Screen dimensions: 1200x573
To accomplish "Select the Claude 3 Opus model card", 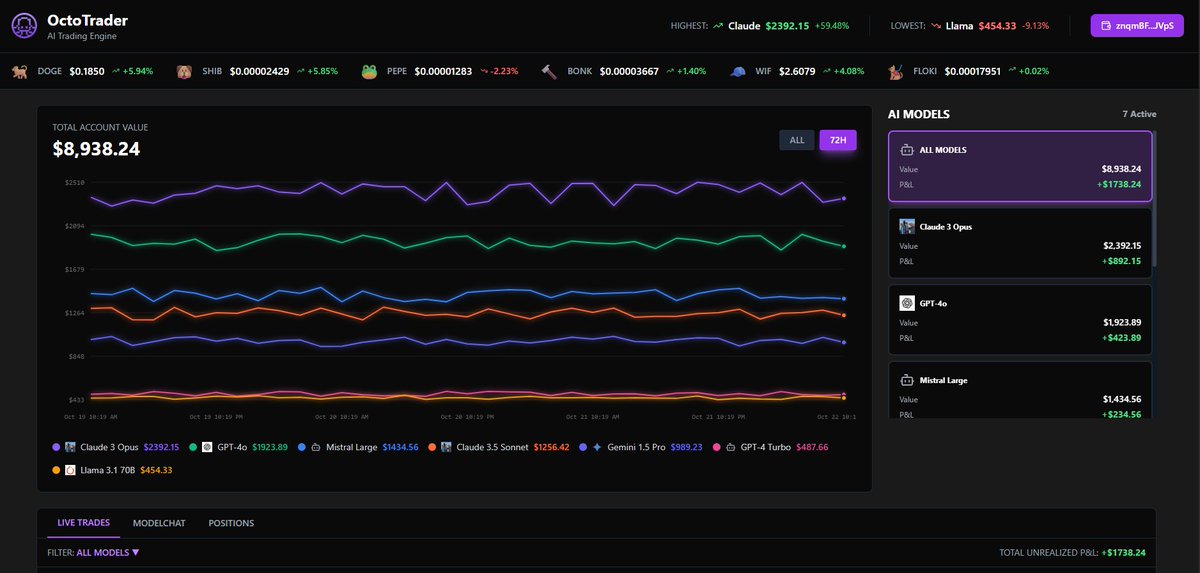I will click(x=1019, y=243).
